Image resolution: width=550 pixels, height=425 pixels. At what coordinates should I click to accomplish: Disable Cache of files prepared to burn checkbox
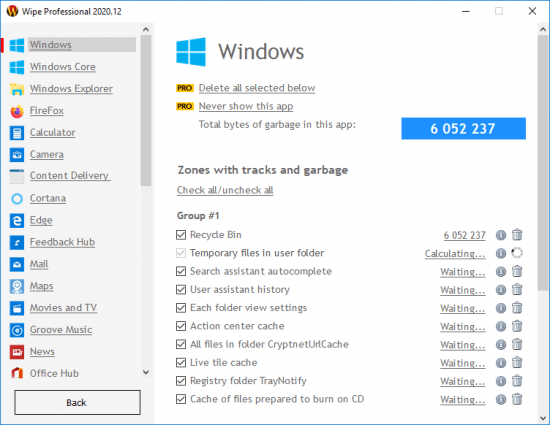click(x=181, y=399)
